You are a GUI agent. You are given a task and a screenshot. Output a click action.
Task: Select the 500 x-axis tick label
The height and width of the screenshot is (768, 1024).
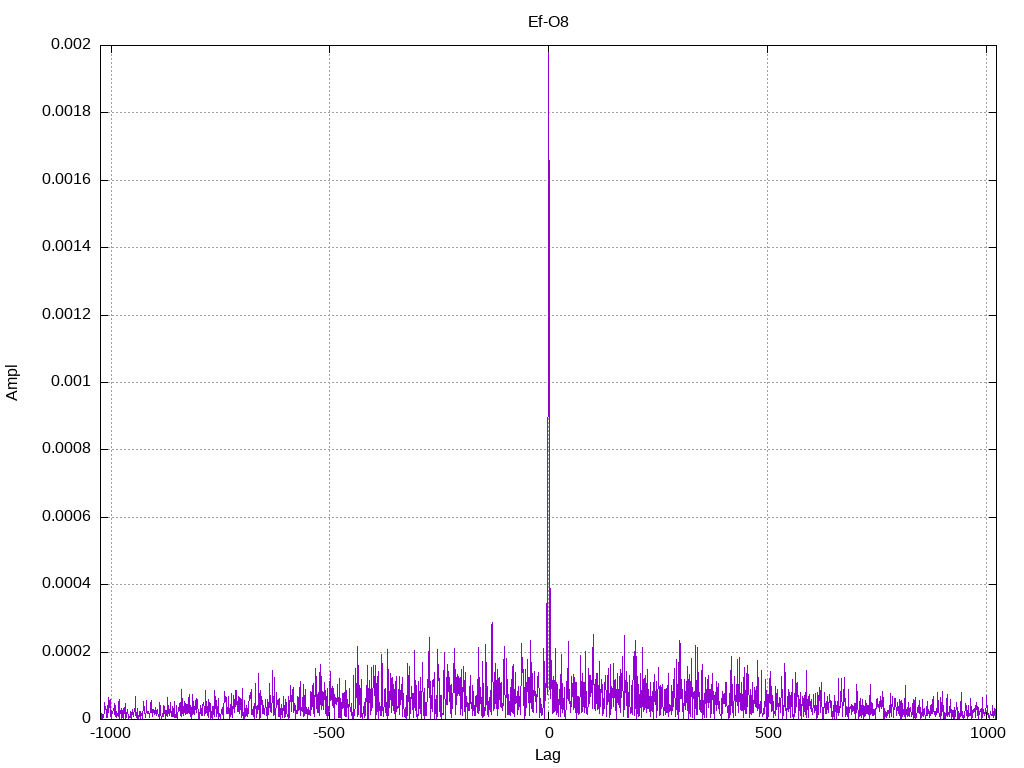[x=767, y=734]
